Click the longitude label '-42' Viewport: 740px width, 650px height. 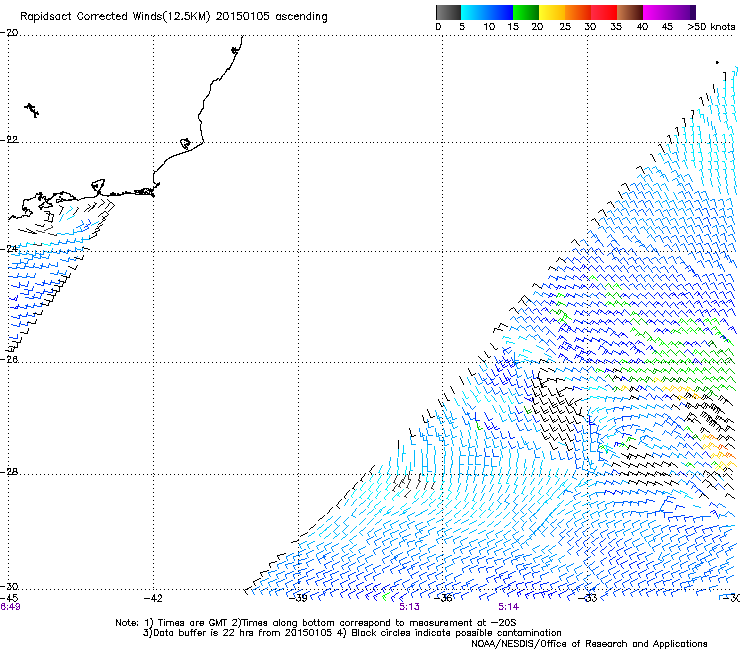(153, 598)
